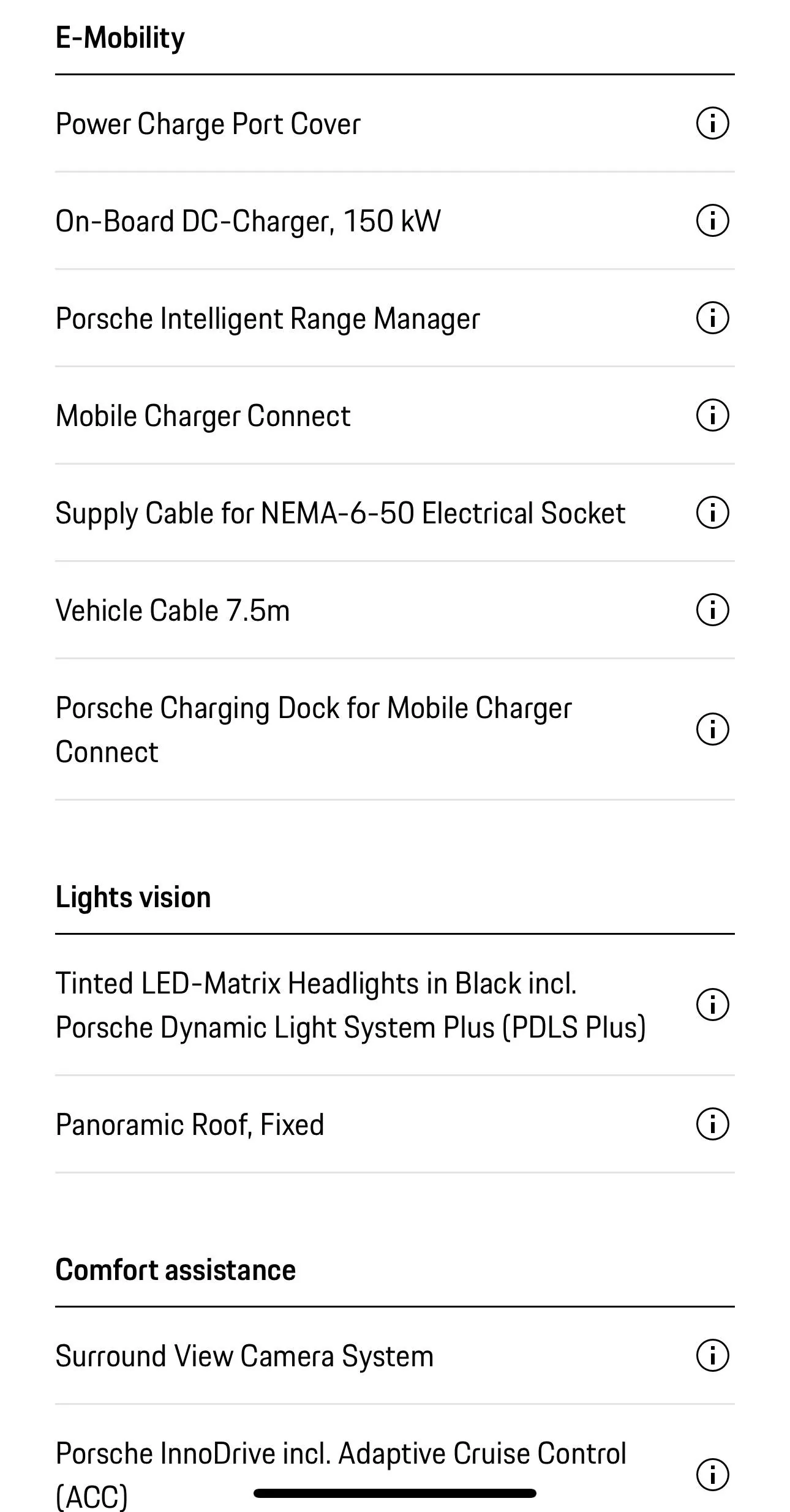This screenshot has height=1512, width=790.
Task: Select the Power Charge Port Cover row
Action: 395,124
